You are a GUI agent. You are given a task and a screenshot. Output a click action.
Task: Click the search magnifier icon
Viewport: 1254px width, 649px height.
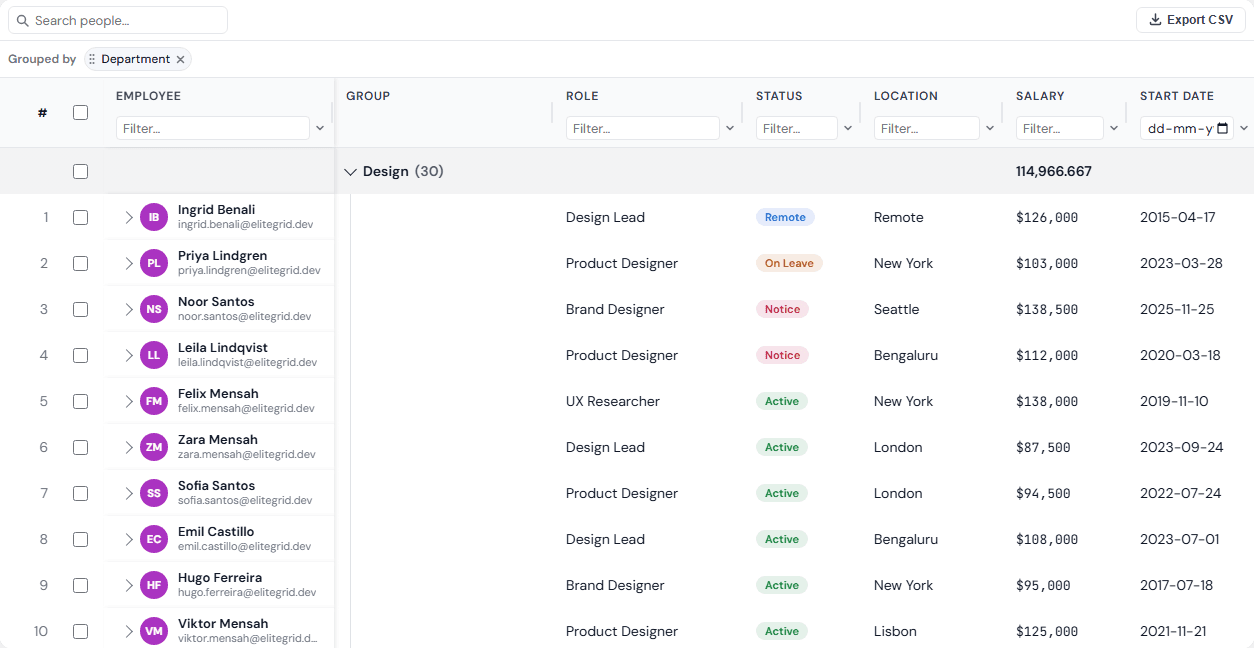[22, 20]
